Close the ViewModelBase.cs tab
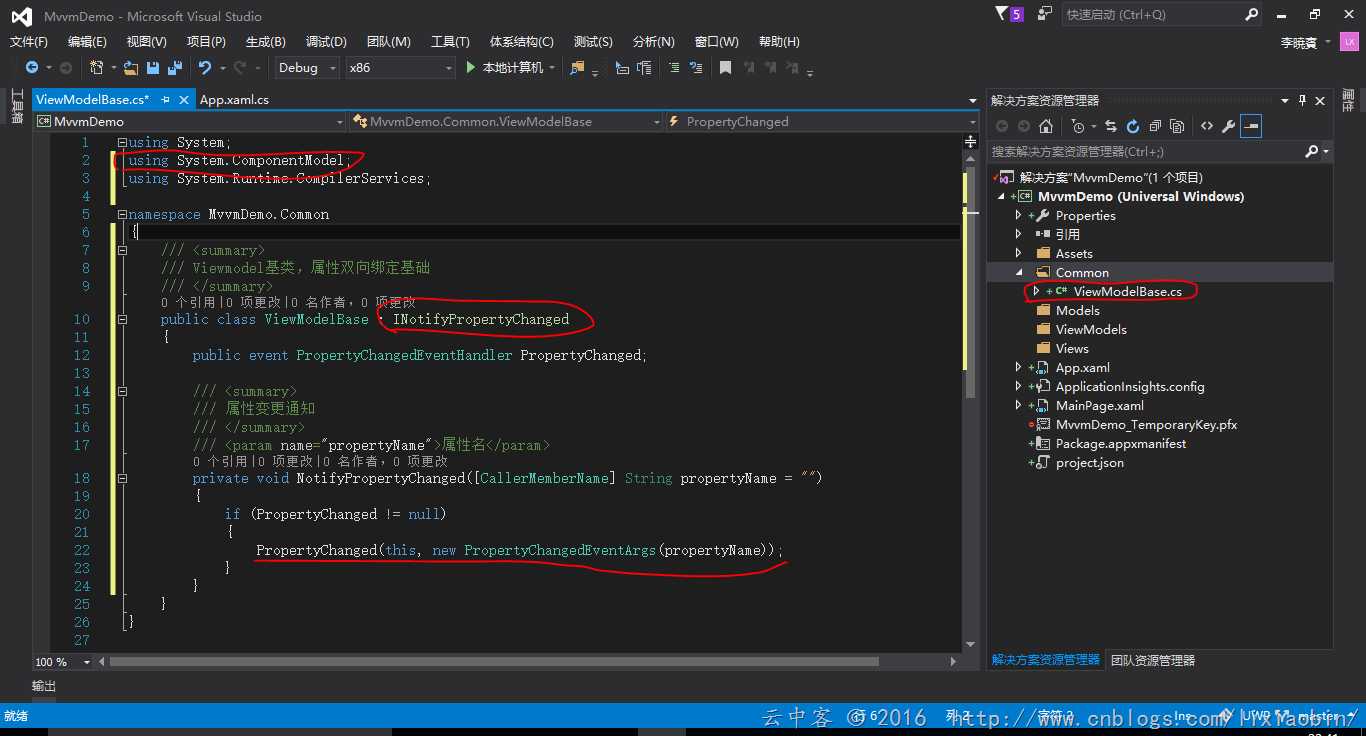 pos(185,100)
